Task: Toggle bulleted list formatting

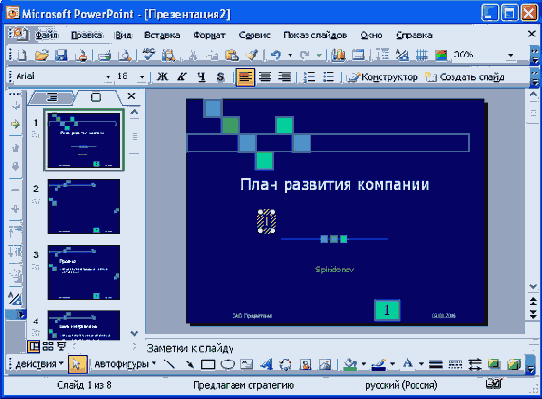Action: [328, 76]
